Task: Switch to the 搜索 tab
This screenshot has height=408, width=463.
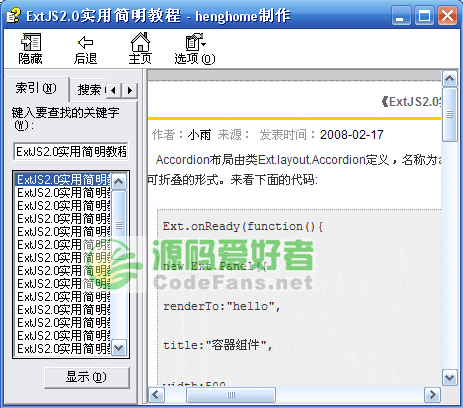Action: pyautogui.click(x=89, y=90)
